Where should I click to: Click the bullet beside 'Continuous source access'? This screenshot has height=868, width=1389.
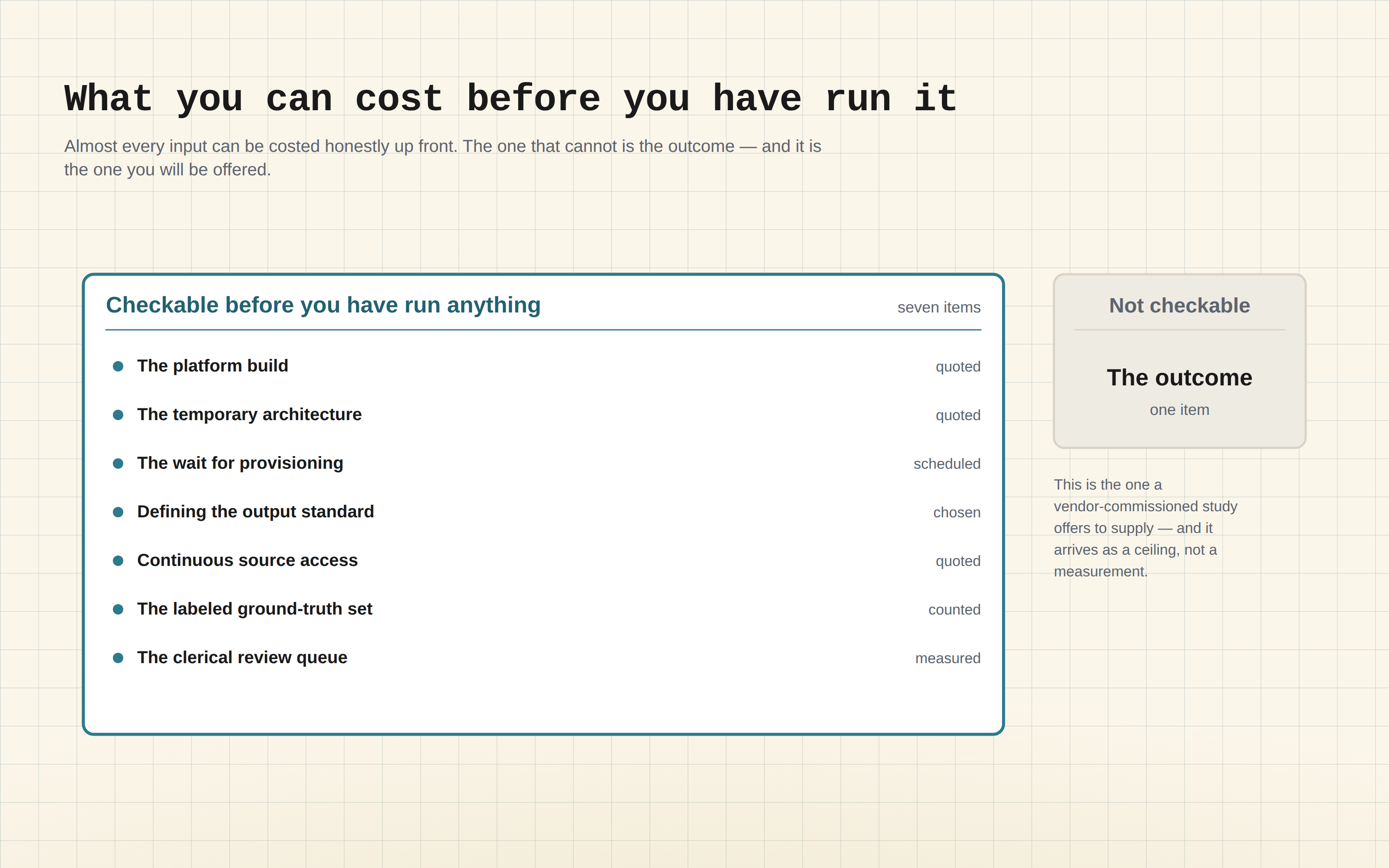pos(118,561)
